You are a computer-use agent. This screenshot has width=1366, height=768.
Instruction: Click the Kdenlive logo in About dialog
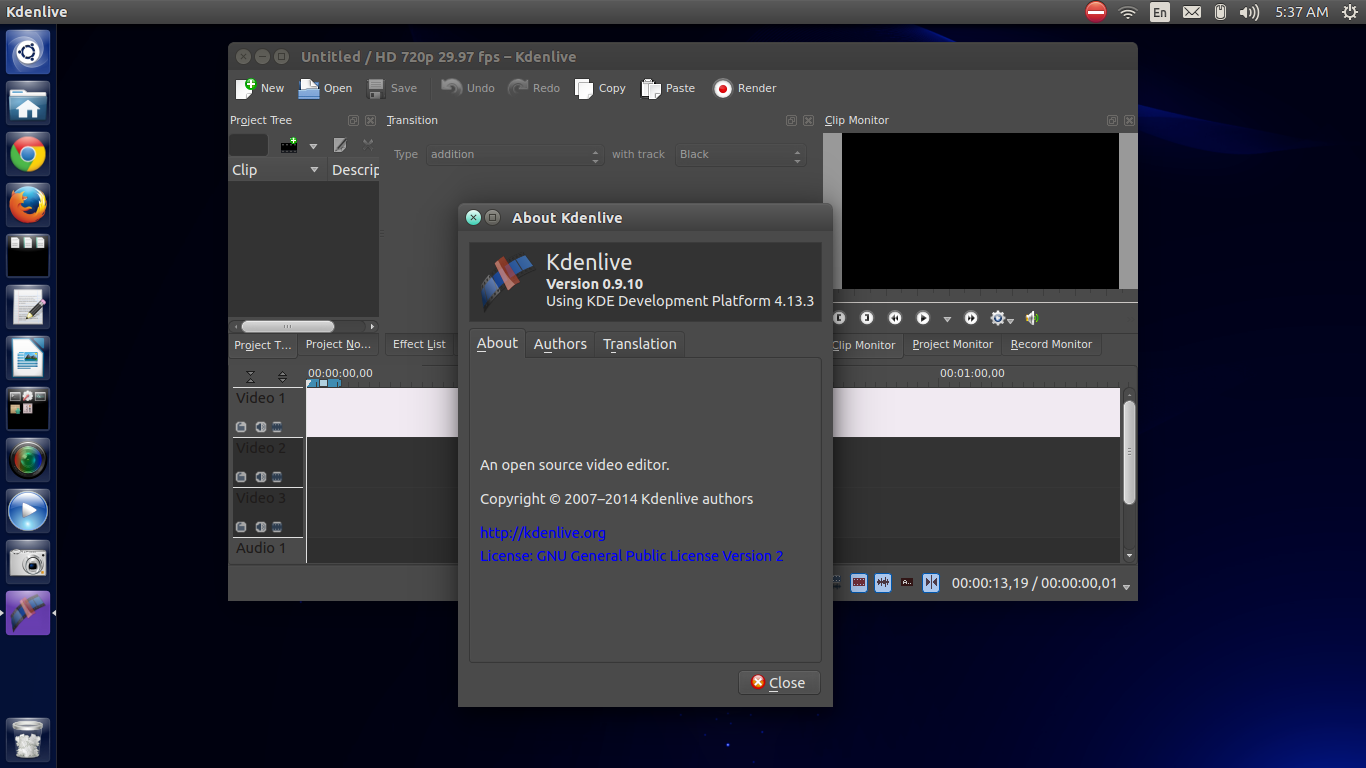(507, 283)
